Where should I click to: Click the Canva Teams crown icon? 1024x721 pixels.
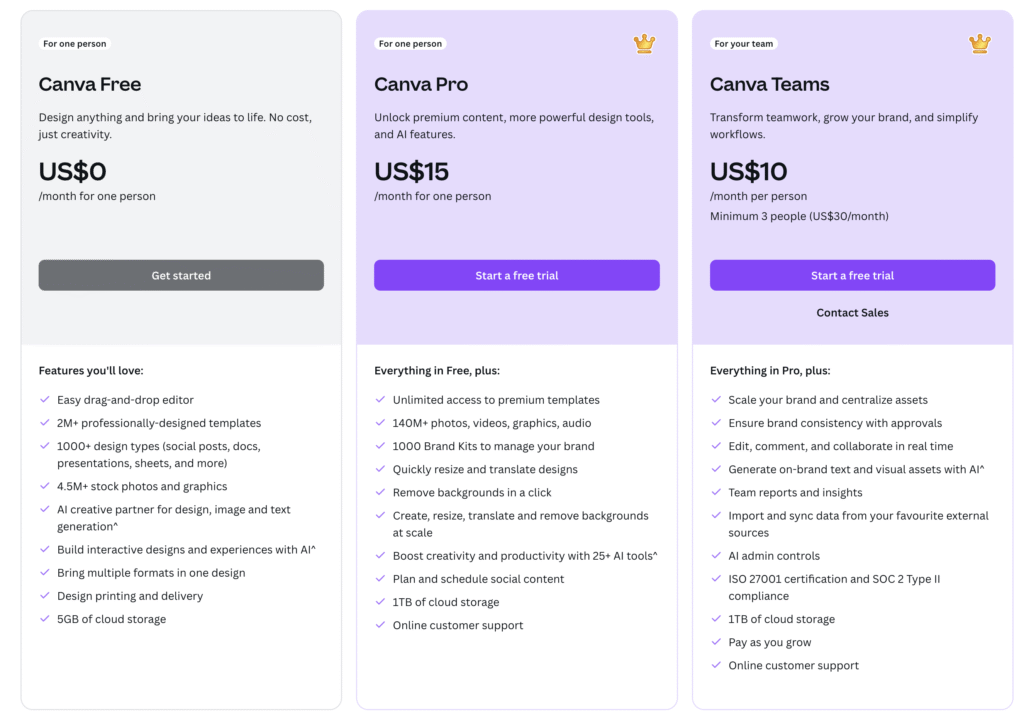[x=980, y=44]
